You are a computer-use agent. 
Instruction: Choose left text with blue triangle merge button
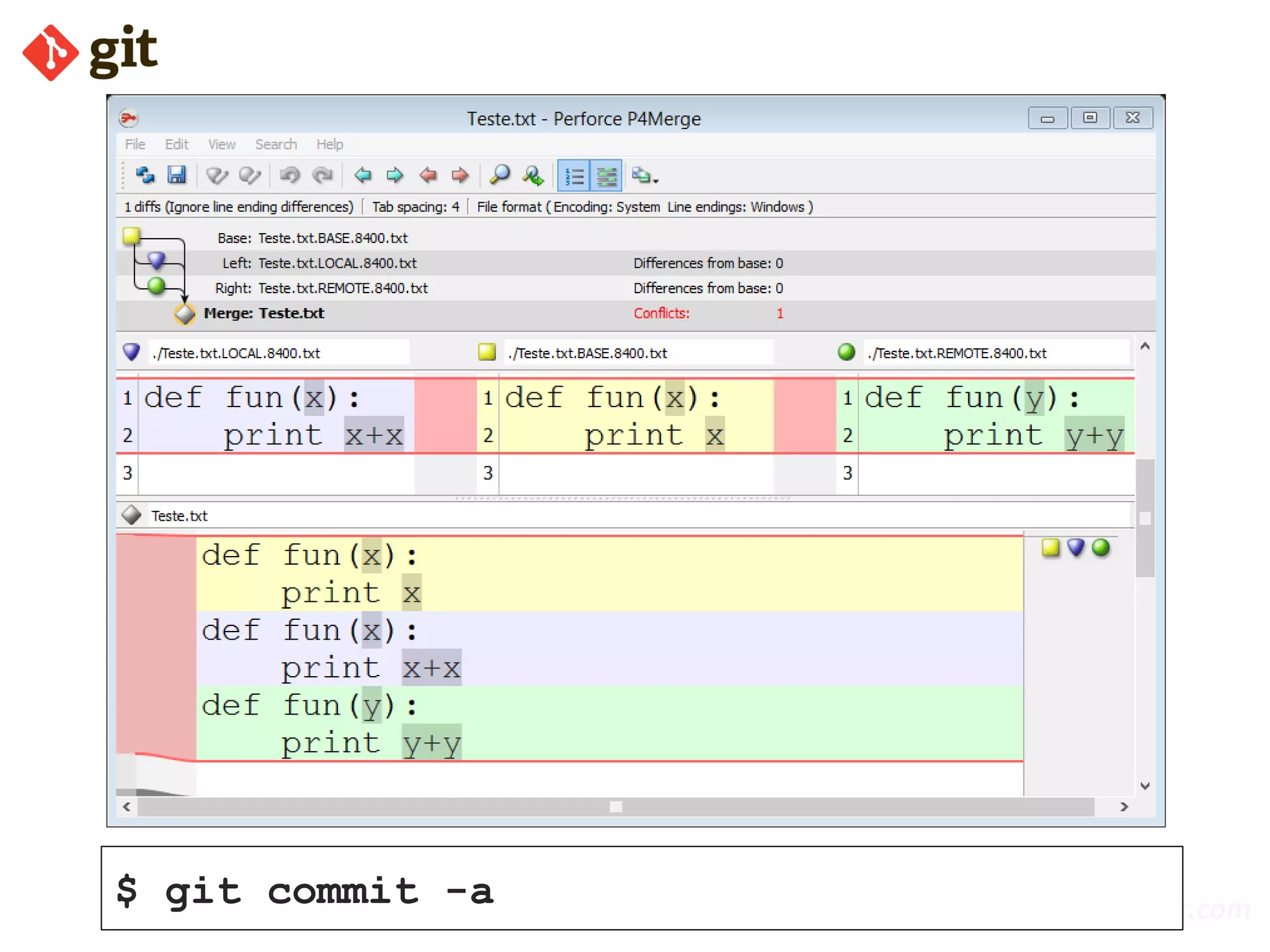click(1076, 547)
